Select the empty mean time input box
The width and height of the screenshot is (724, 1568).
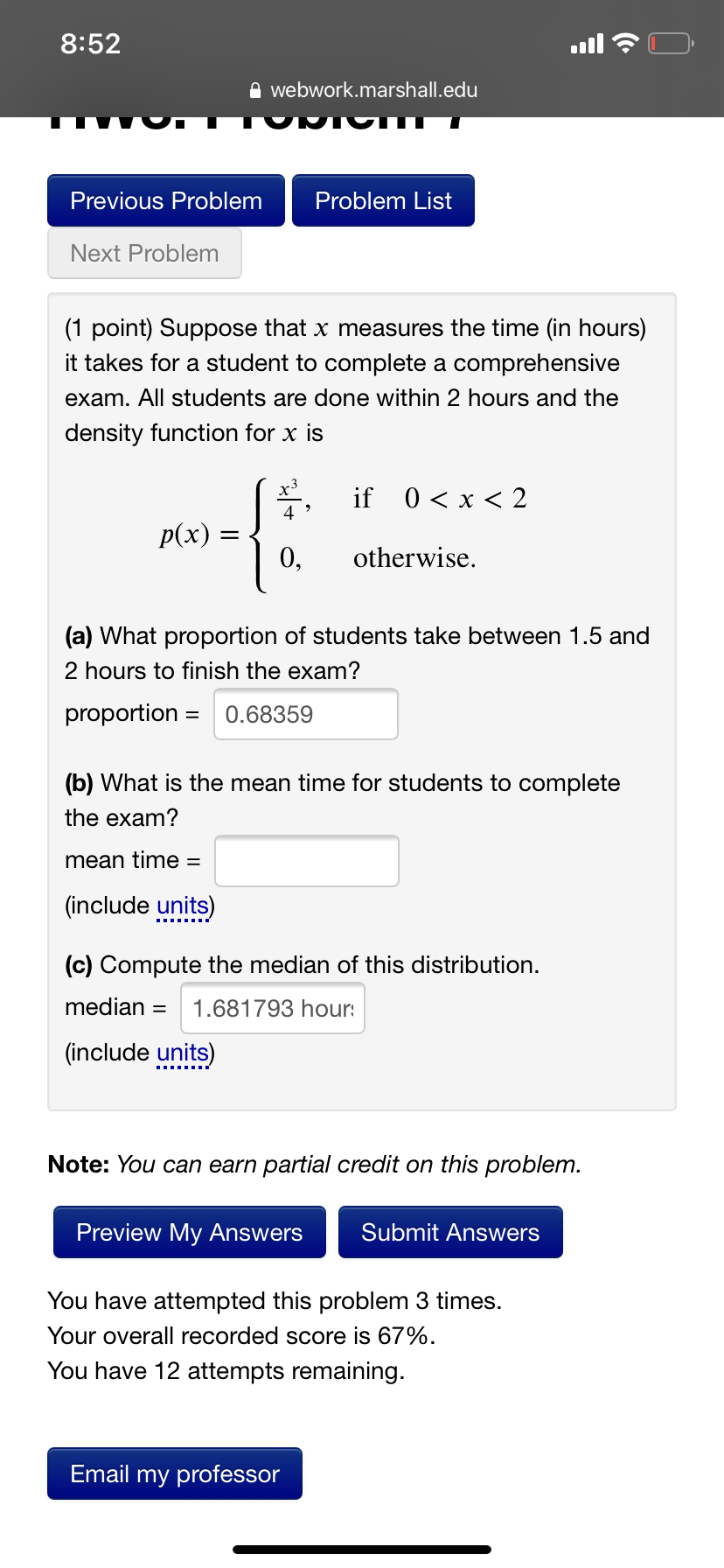[x=306, y=861]
